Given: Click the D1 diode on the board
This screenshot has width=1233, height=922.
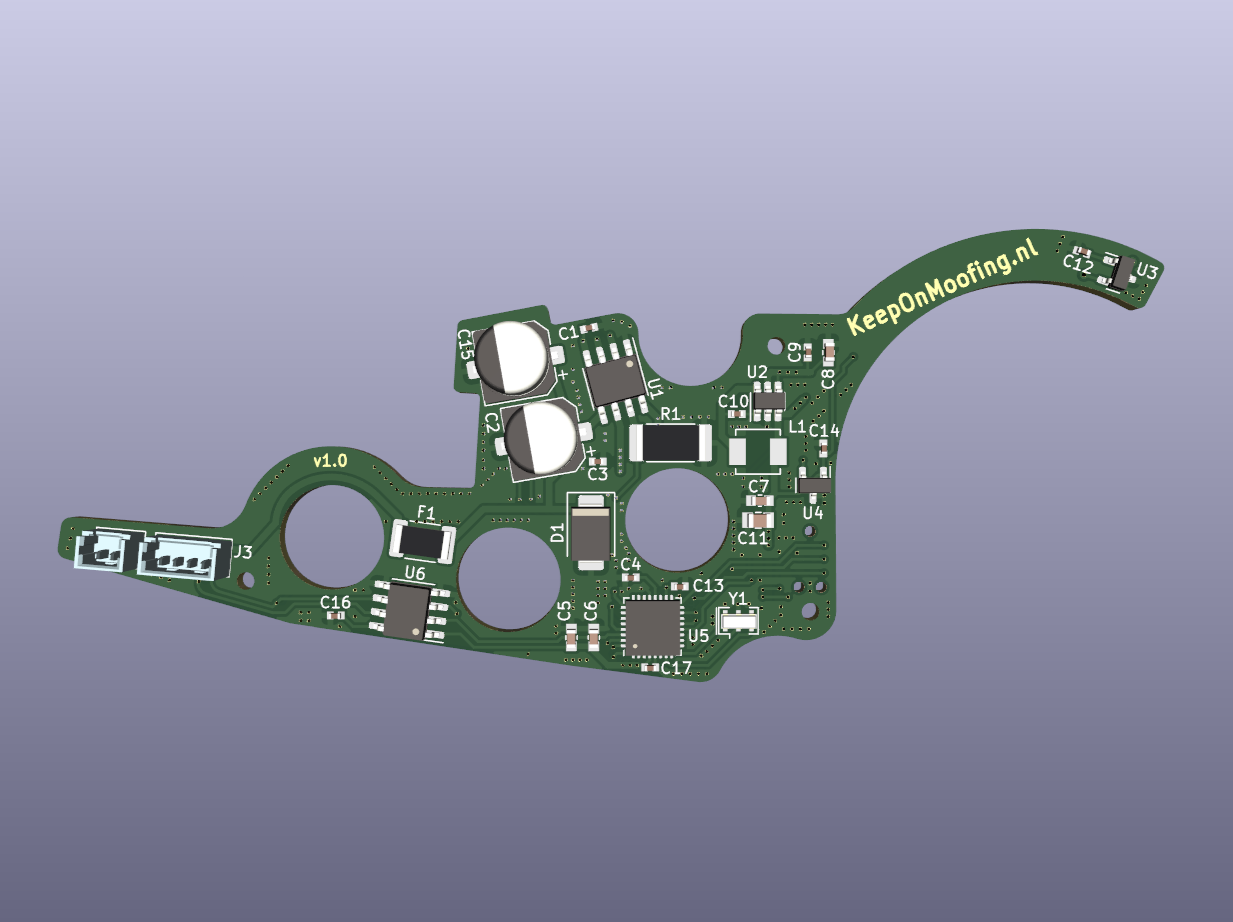Looking at the screenshot, I should 590,531.
